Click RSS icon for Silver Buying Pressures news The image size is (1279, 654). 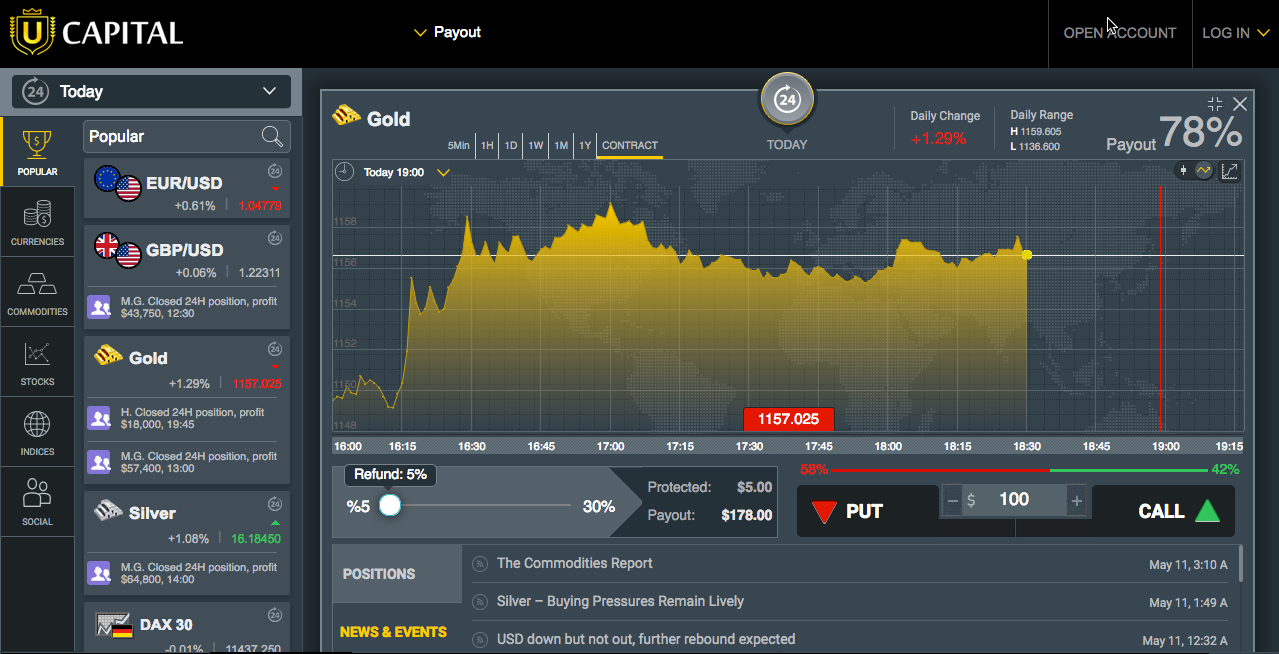click(x=480, y=602)
